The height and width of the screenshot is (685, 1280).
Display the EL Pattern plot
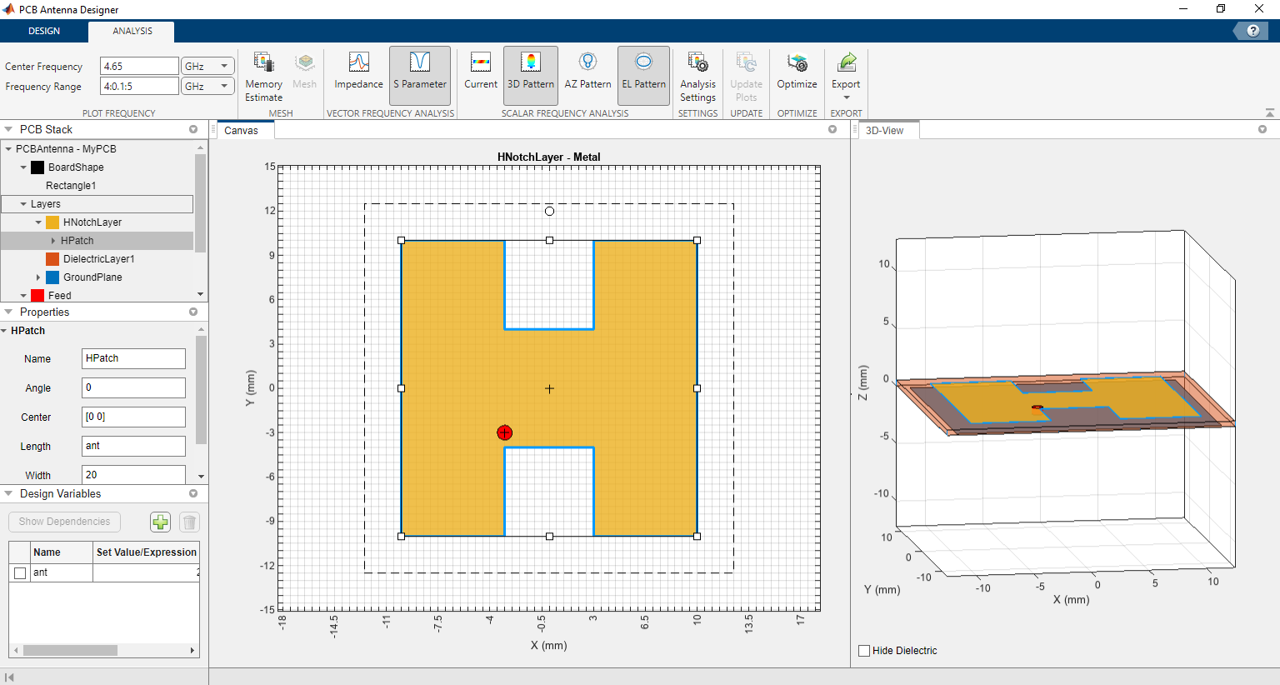pyautogui.click(x=643, y=74)
